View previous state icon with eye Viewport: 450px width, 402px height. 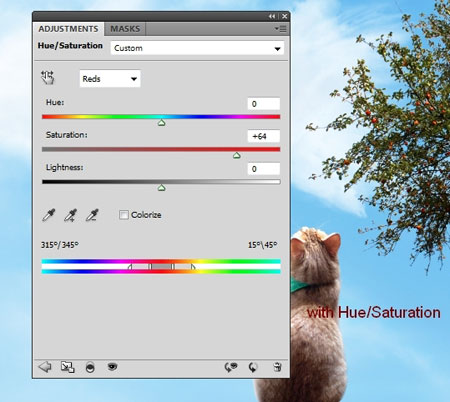point(231,367)
